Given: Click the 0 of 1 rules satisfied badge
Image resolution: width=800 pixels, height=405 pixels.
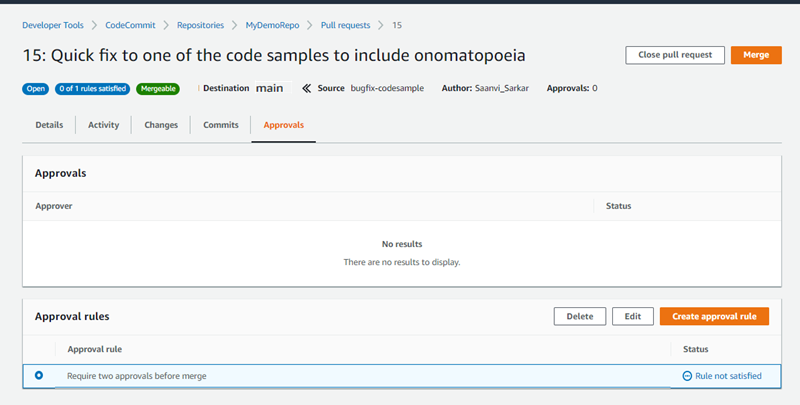Looking at the screenshot, I should point(91,89).
